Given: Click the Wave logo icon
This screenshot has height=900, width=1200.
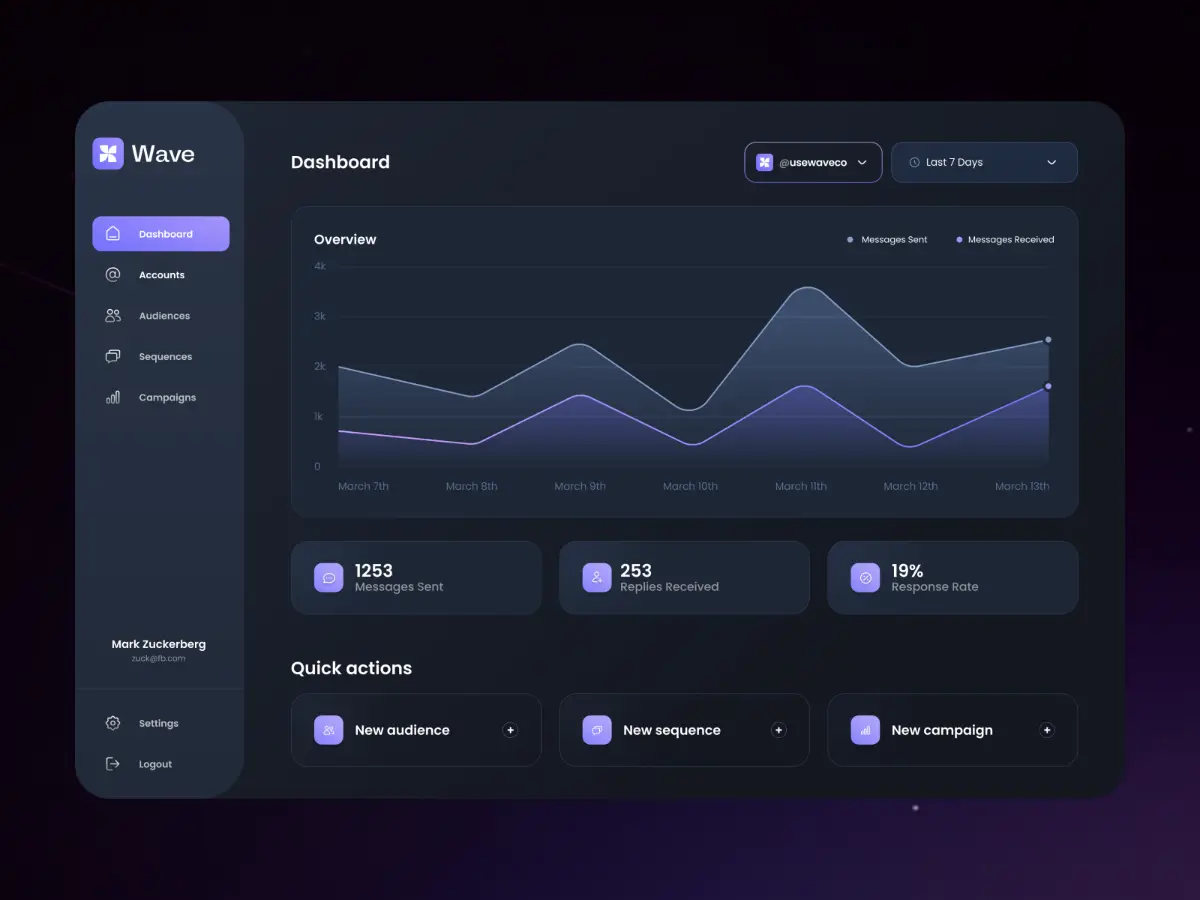Looking at the screenshot, I should 108,153.
